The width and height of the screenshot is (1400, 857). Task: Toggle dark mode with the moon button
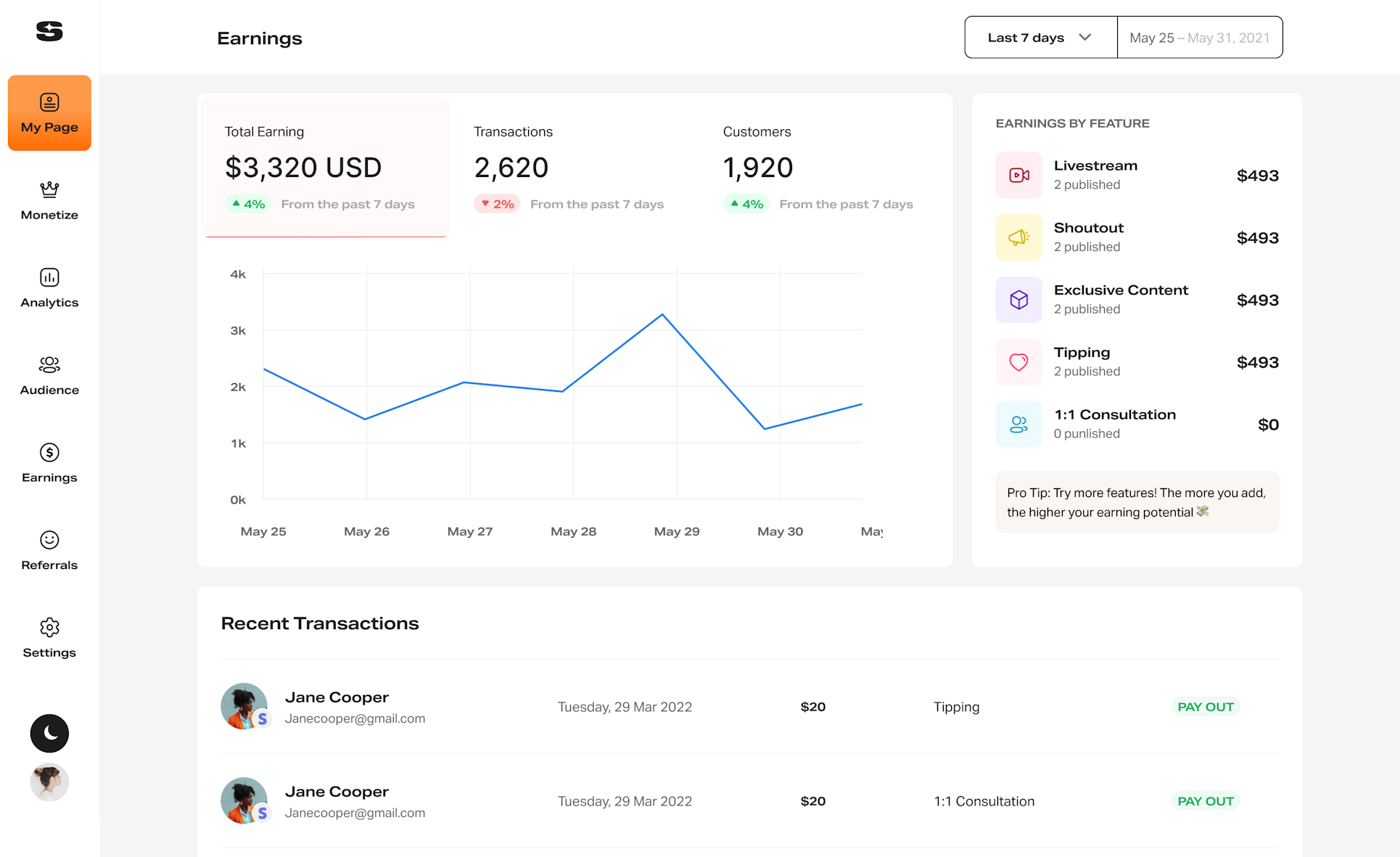point(49,734)
